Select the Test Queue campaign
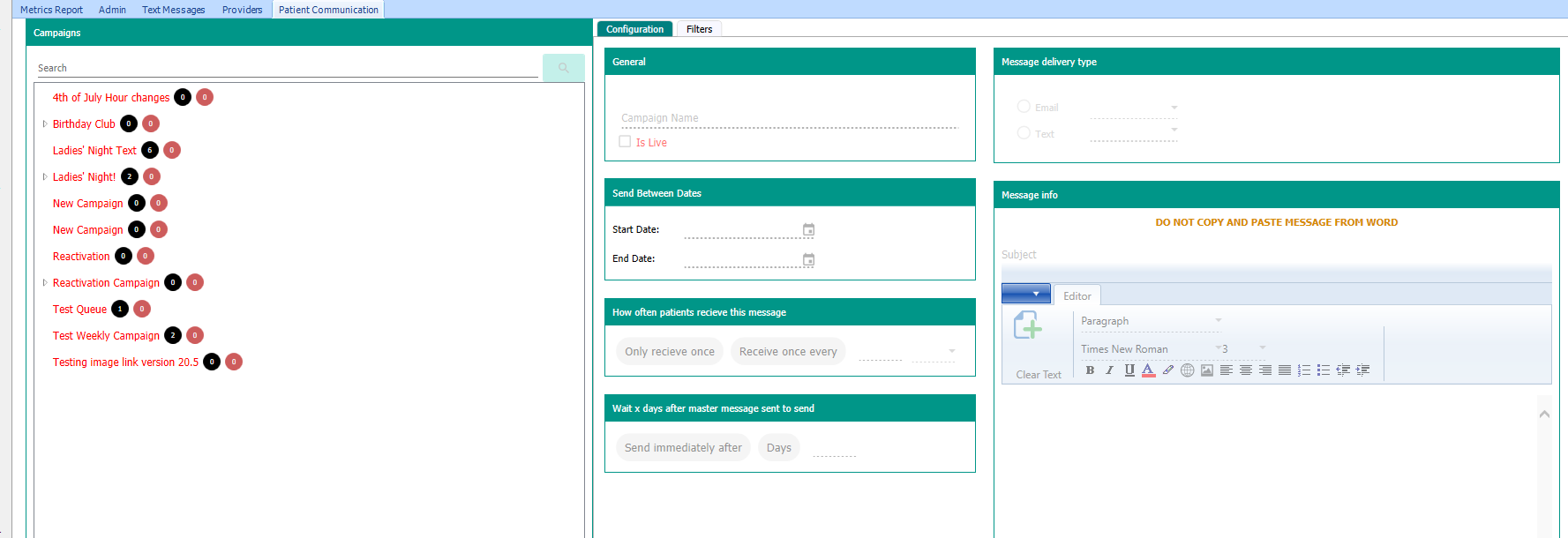The width and height of the screenshot is (1568, 538). tap(79, 310)
